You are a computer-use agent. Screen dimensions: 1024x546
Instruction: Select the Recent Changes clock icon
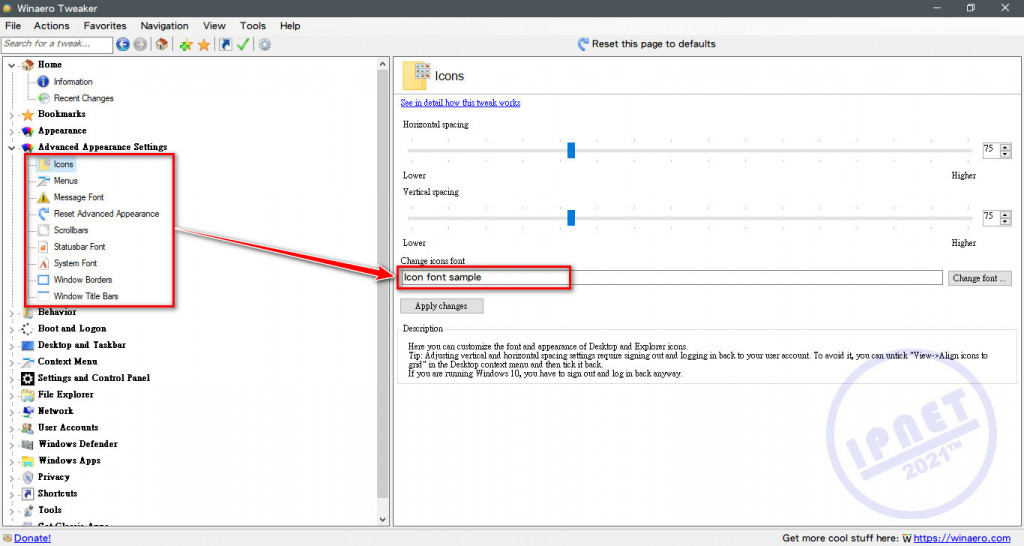(43, 98)
